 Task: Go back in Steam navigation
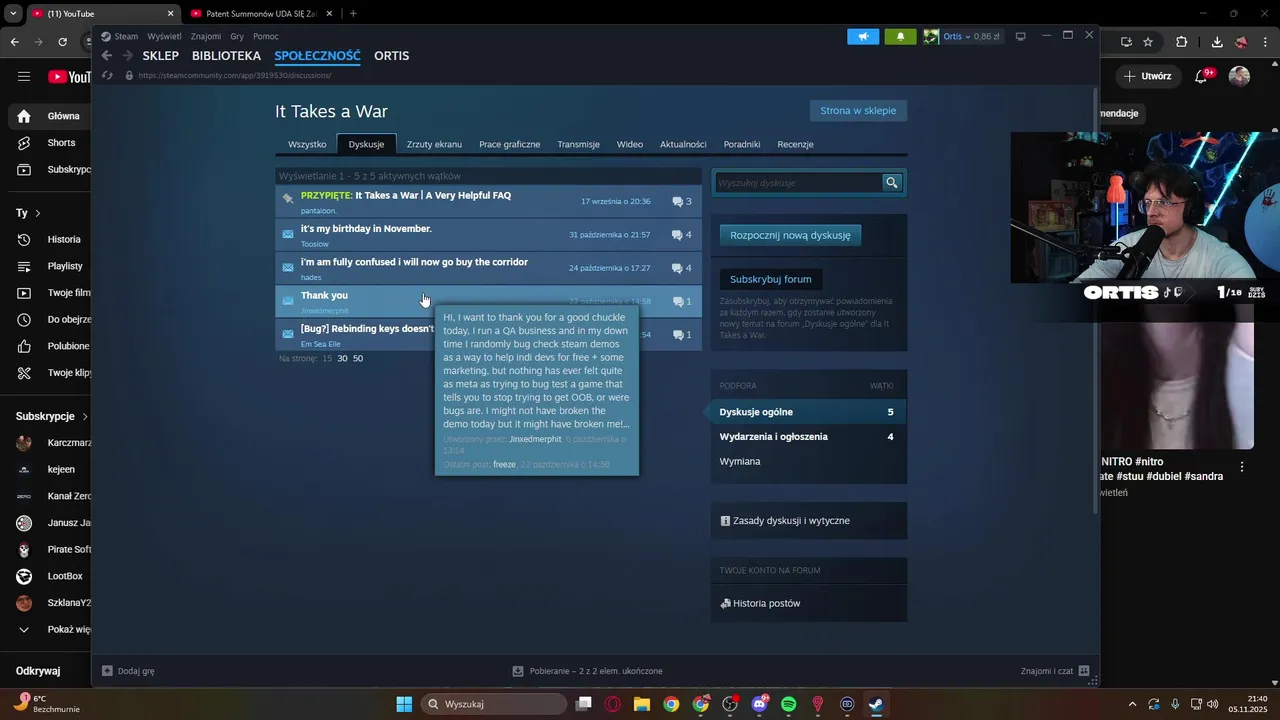click(x=107, y=56)
